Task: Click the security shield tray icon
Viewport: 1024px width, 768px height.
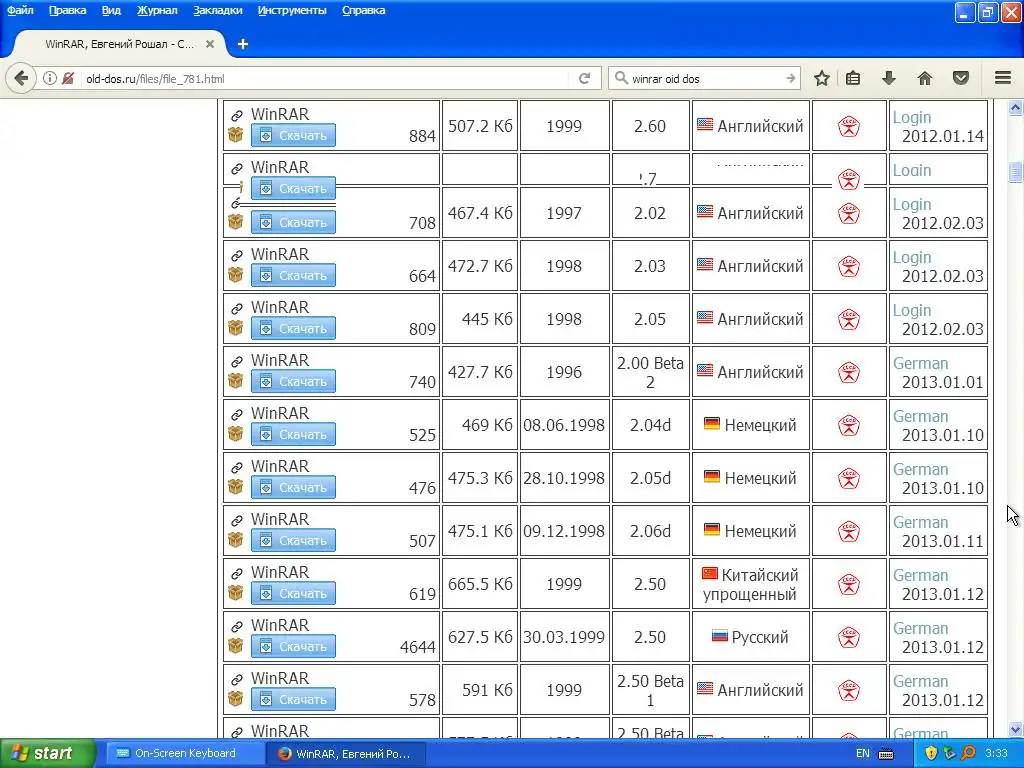Action: coord(931,753)
